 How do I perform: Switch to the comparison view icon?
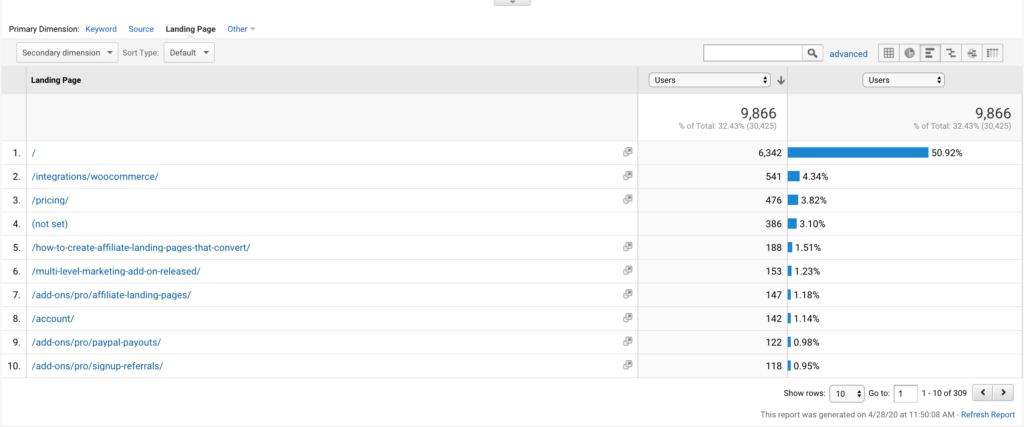click(951, 53)
